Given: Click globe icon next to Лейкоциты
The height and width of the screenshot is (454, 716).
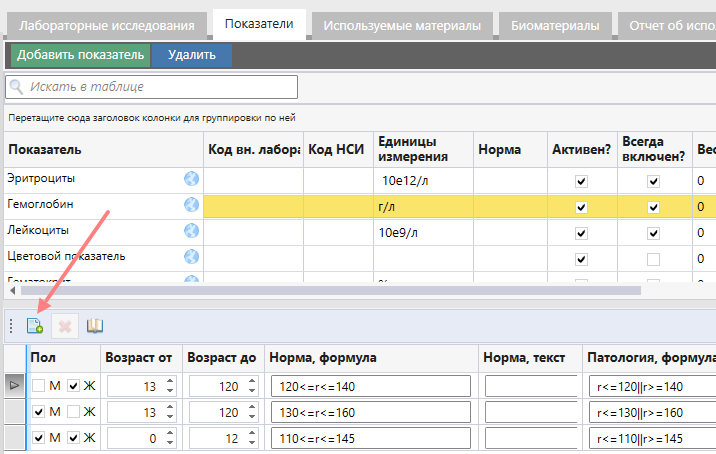Looking at the screenshot, I should coord(191,231).
